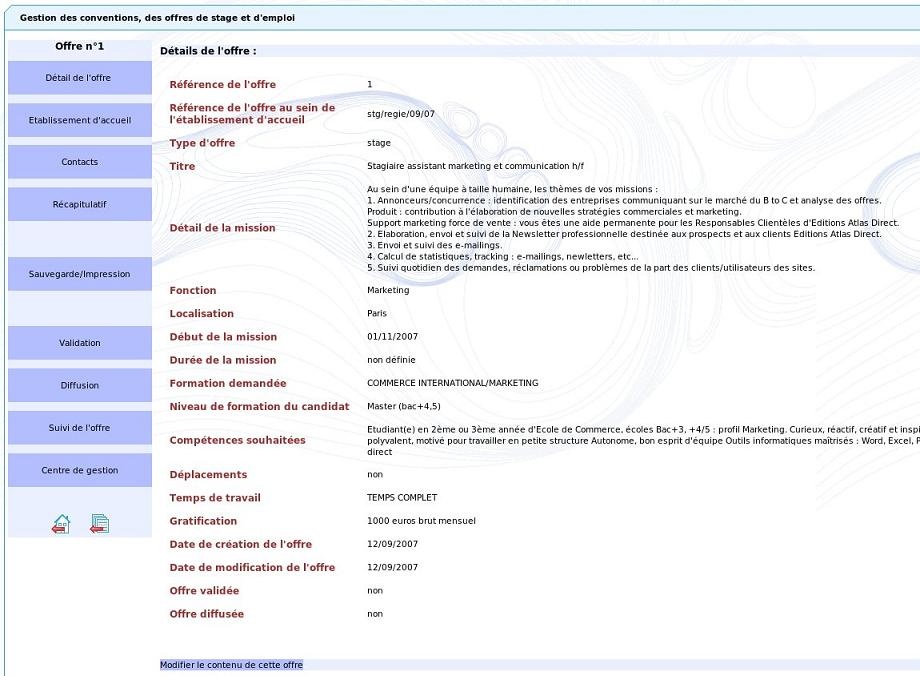Viewport: 920px width, 676px height.
Task: Select the Validation menu item
Action: point(79,343)
